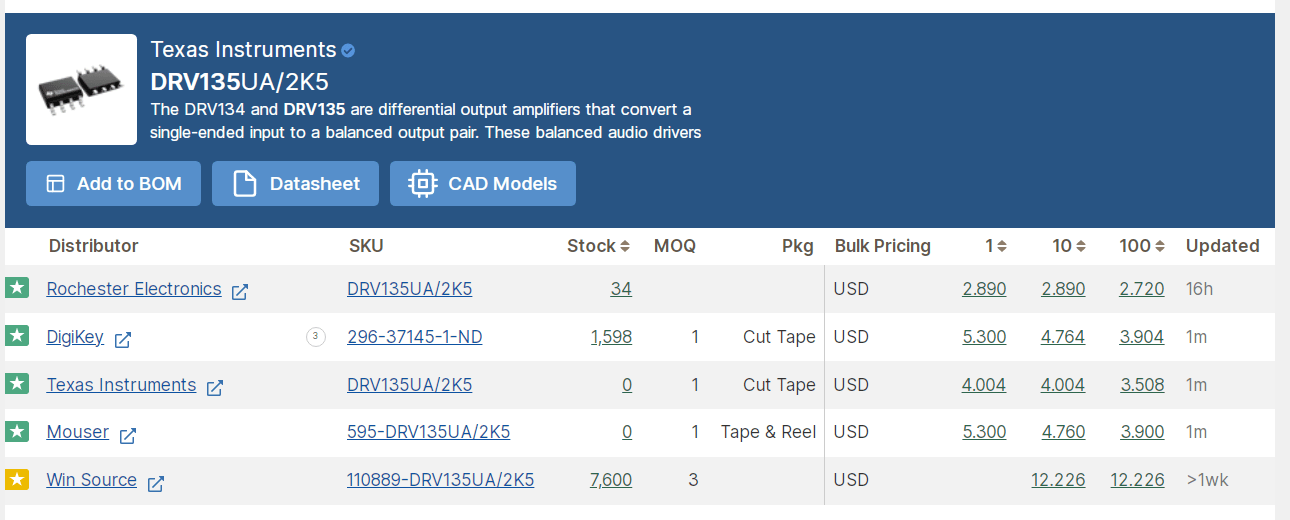Viewport: 1290px width, 520px height.
Task: Click the yellow star for Win Source row
Action: point(17,479)
